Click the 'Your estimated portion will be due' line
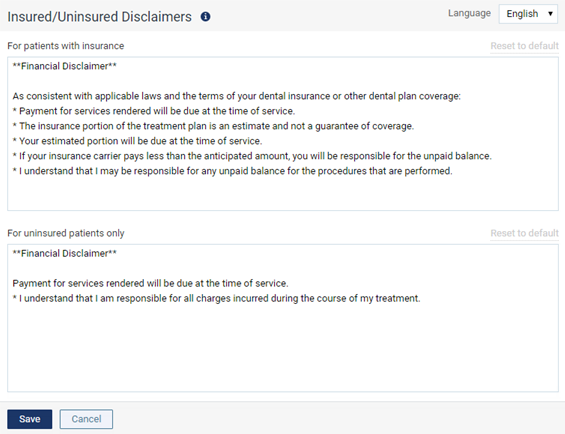 pyautogui.click(x=137, y=141)
